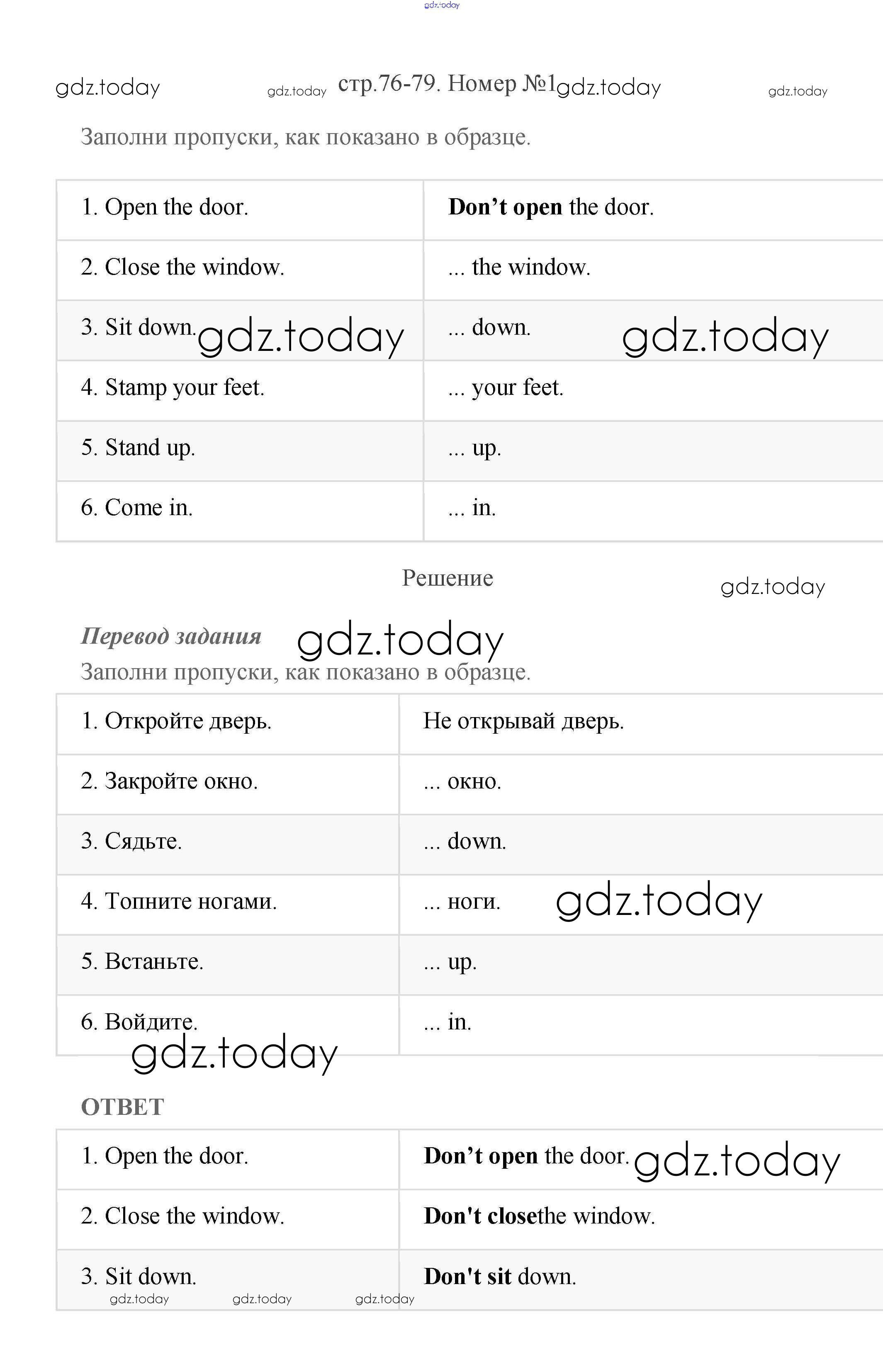Select the "1. Откройте дверь." cell
This screenshot has height=1372, width=883.
tap(176, 721)
